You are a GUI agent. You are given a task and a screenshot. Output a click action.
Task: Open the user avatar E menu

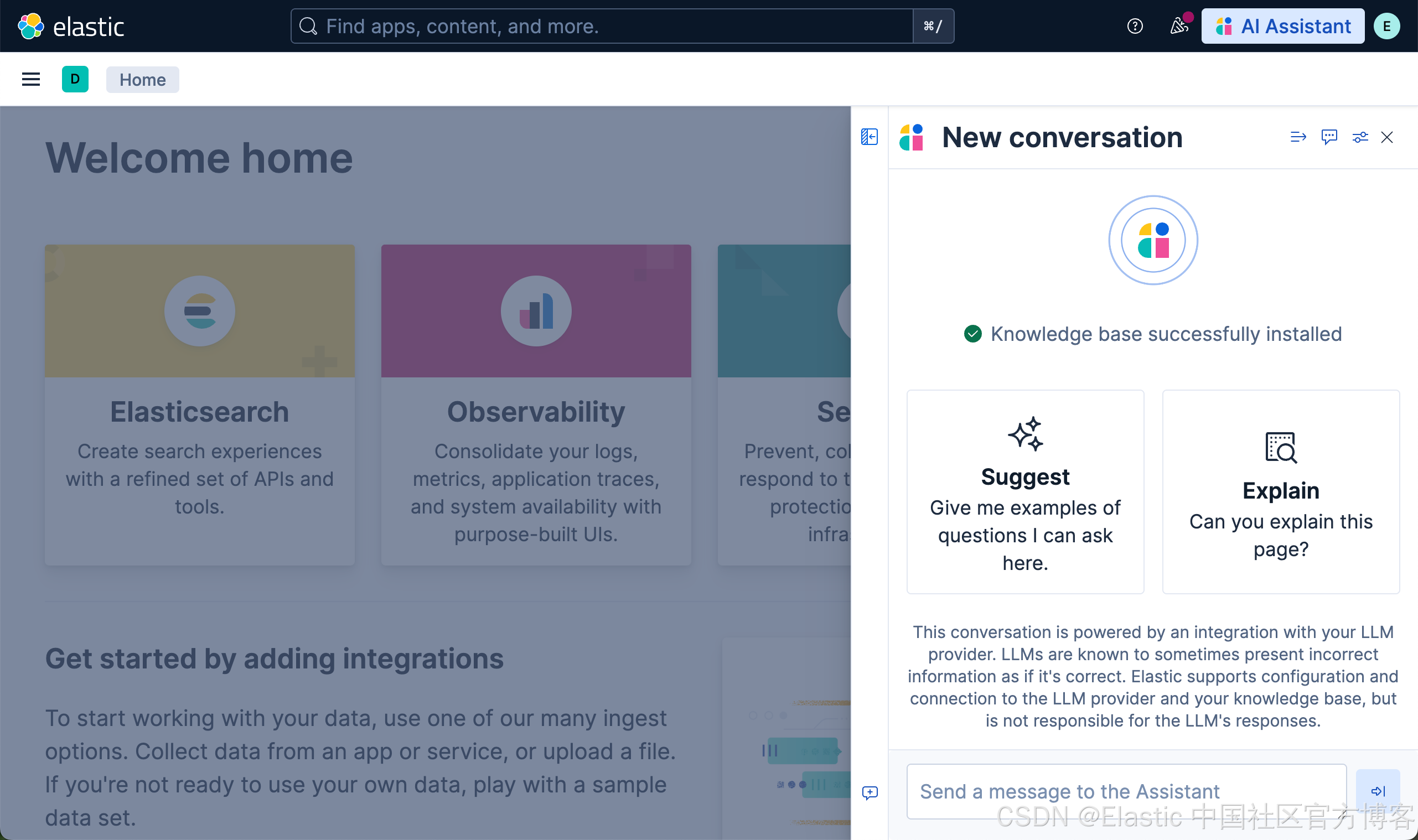click(1386, 26)
